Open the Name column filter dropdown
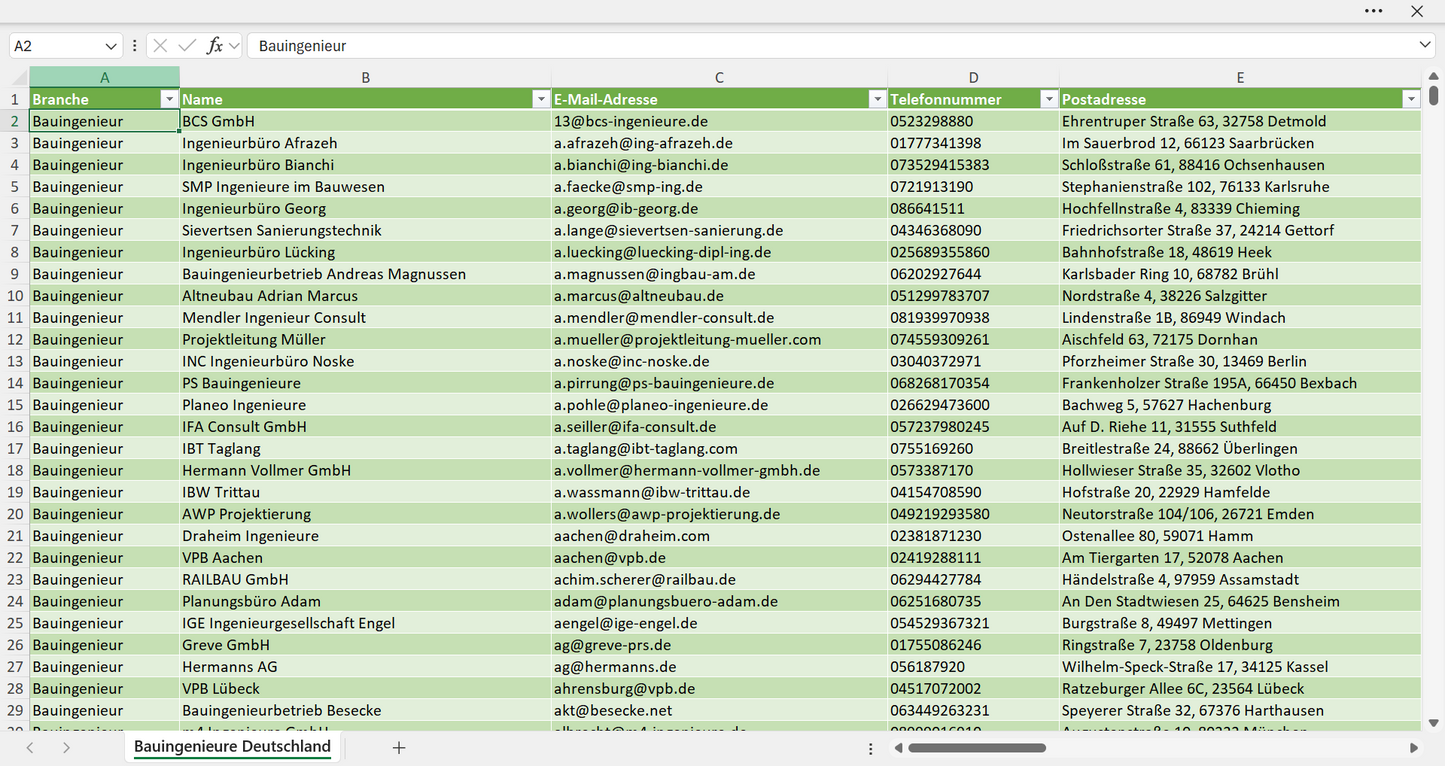The height and width of the screenshot is (766, 1445). (x=540, y=99)
